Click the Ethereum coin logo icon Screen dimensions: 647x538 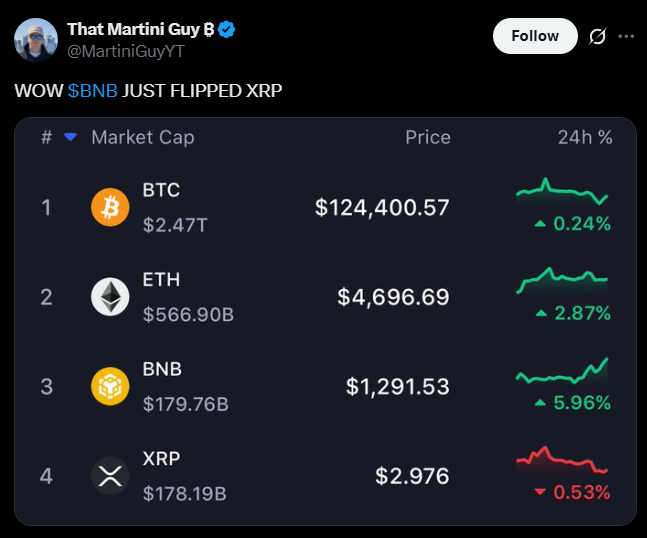110,297
